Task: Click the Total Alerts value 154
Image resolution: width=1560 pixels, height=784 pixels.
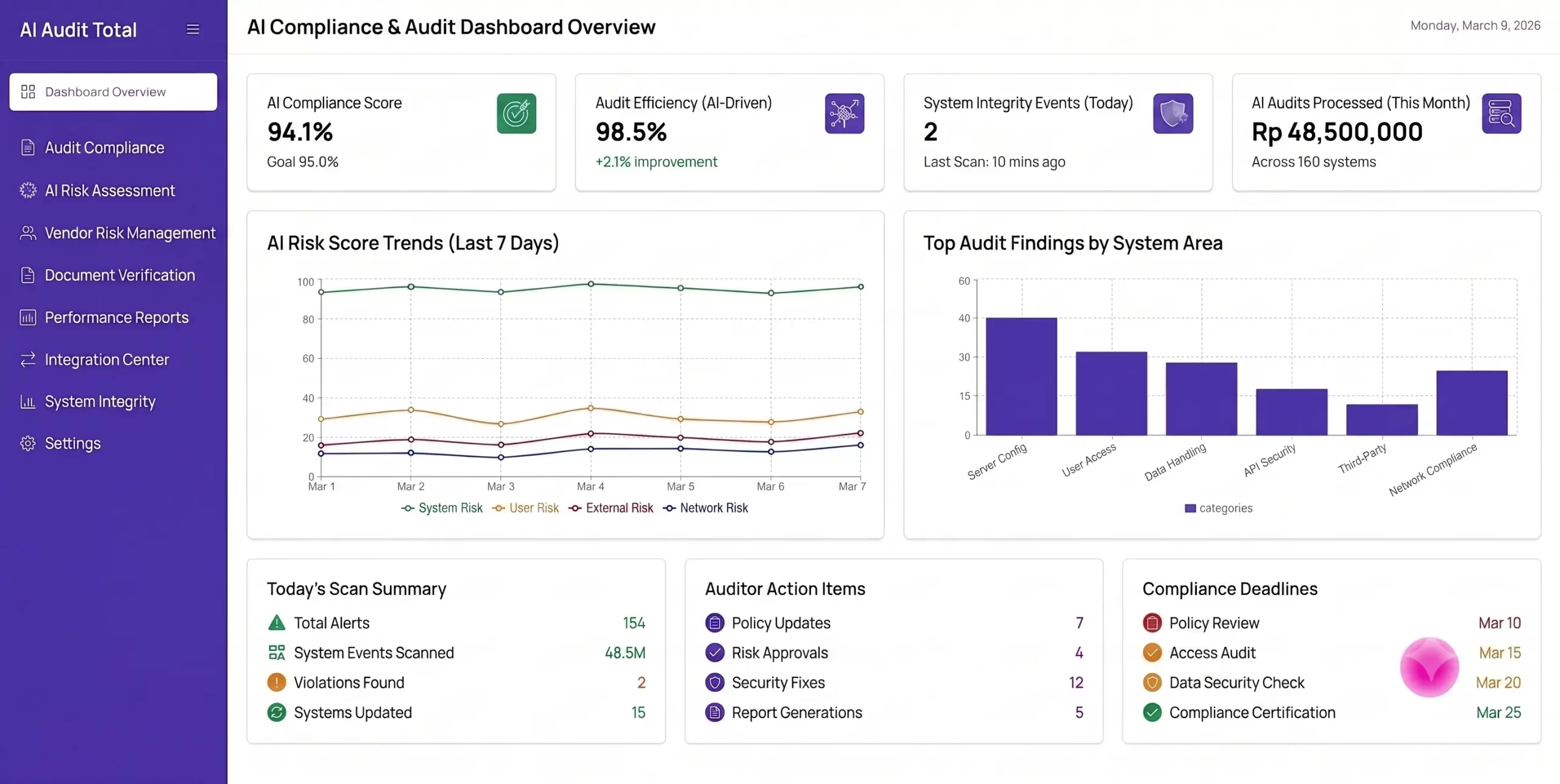Action: [x=634, y=623]
